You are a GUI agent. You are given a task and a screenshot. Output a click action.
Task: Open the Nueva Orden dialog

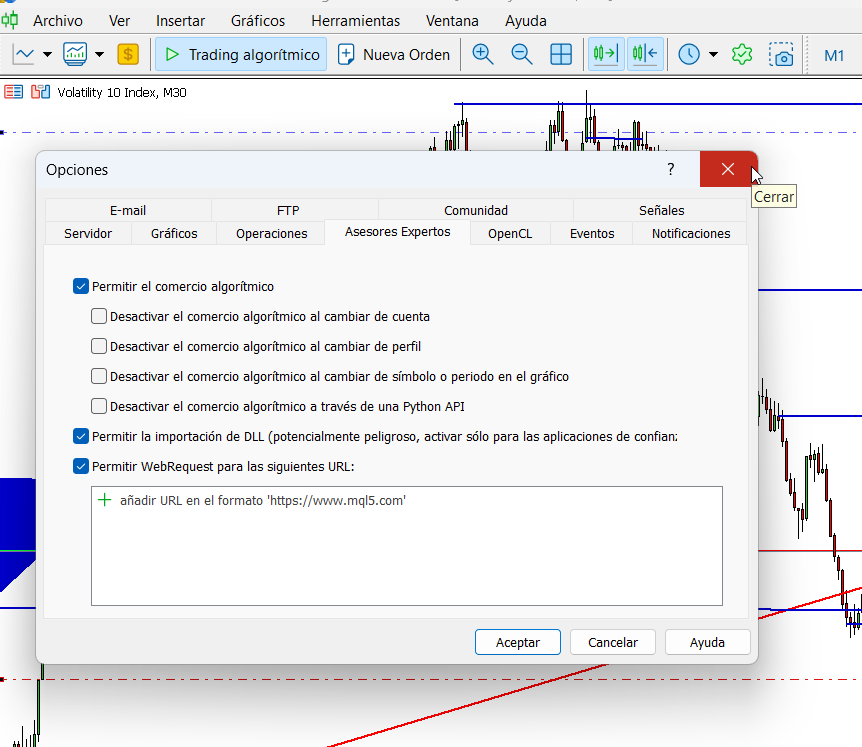(x=394, y=54)
